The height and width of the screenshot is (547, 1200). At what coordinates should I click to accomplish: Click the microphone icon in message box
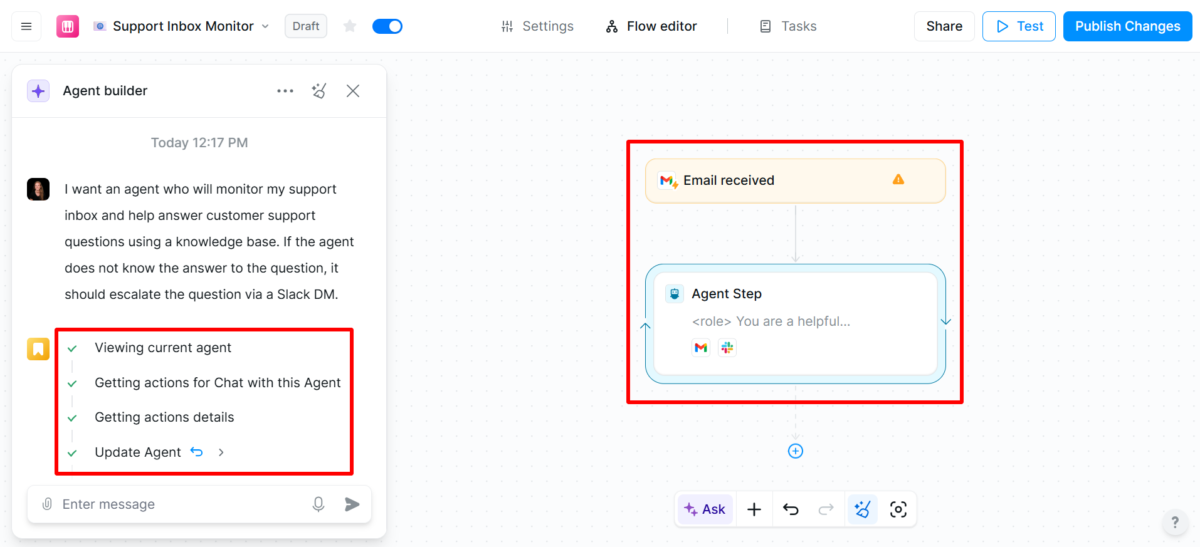[318, 504]
